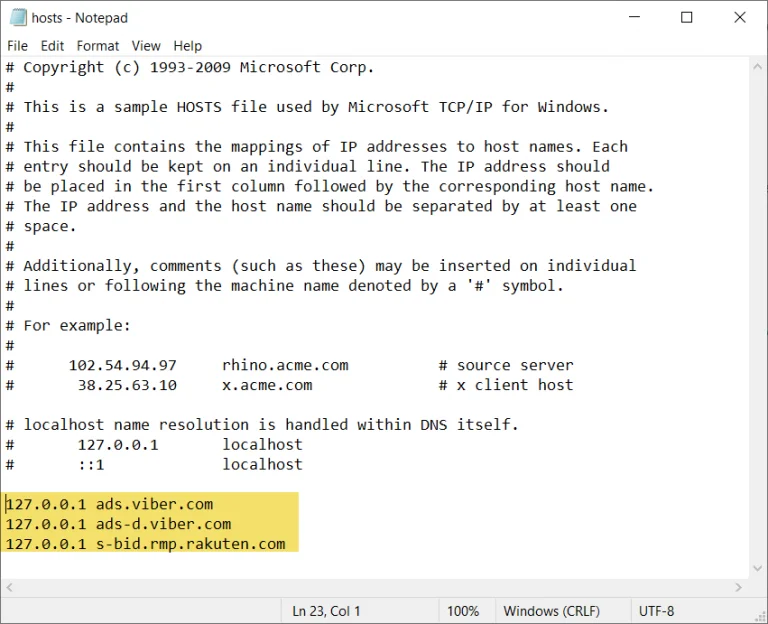The image size is (768, 624).
Task: Click the horizontal scrollbar track
Action: [373, 587]
